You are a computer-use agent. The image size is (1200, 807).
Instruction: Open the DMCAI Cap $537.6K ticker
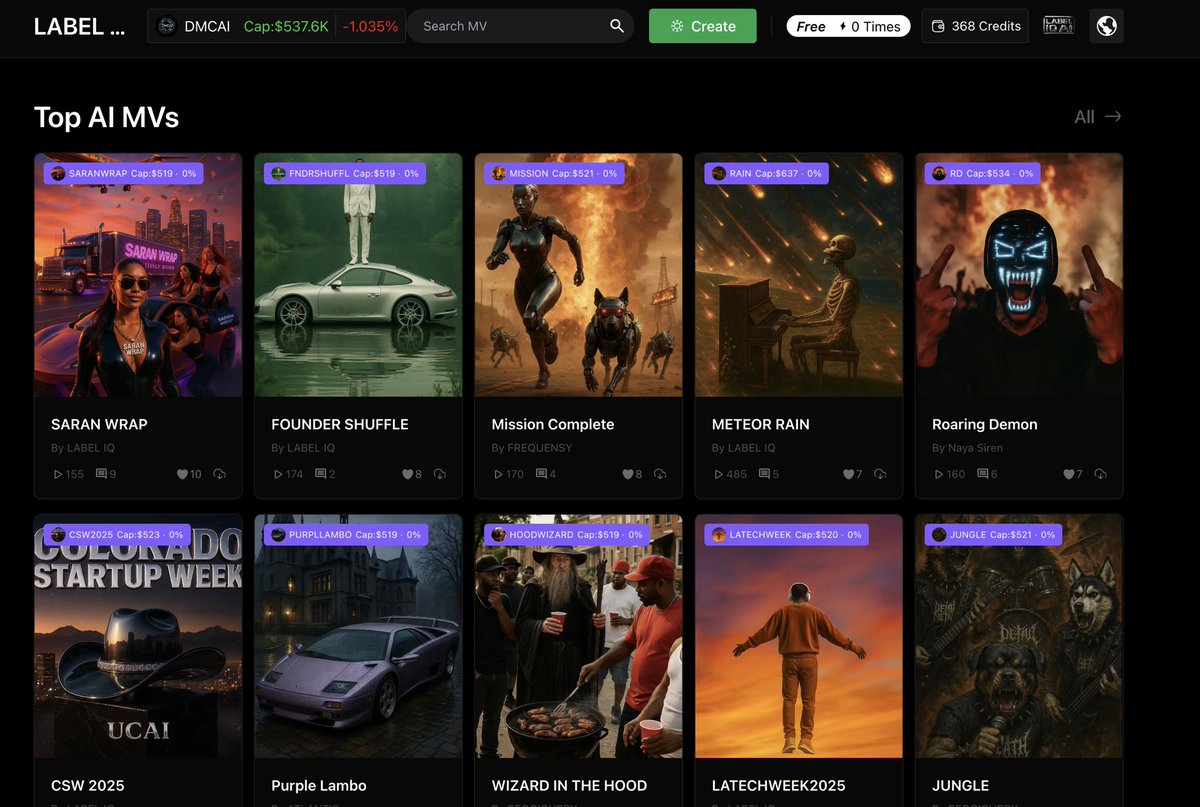point(277,26)
